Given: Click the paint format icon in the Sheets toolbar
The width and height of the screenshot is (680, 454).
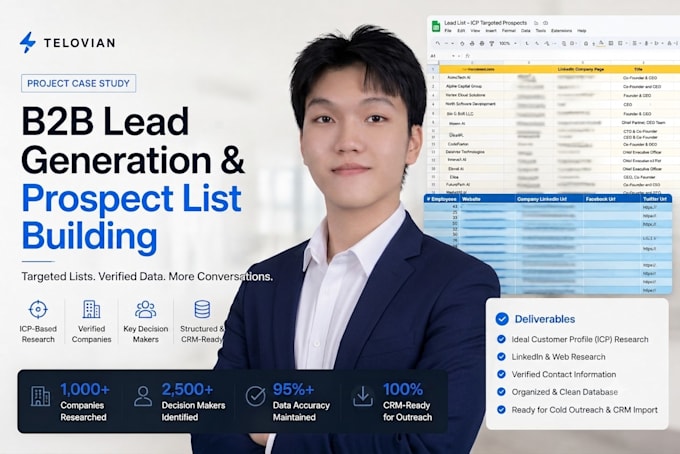Looking at the screenshot, I should (492, 43).
